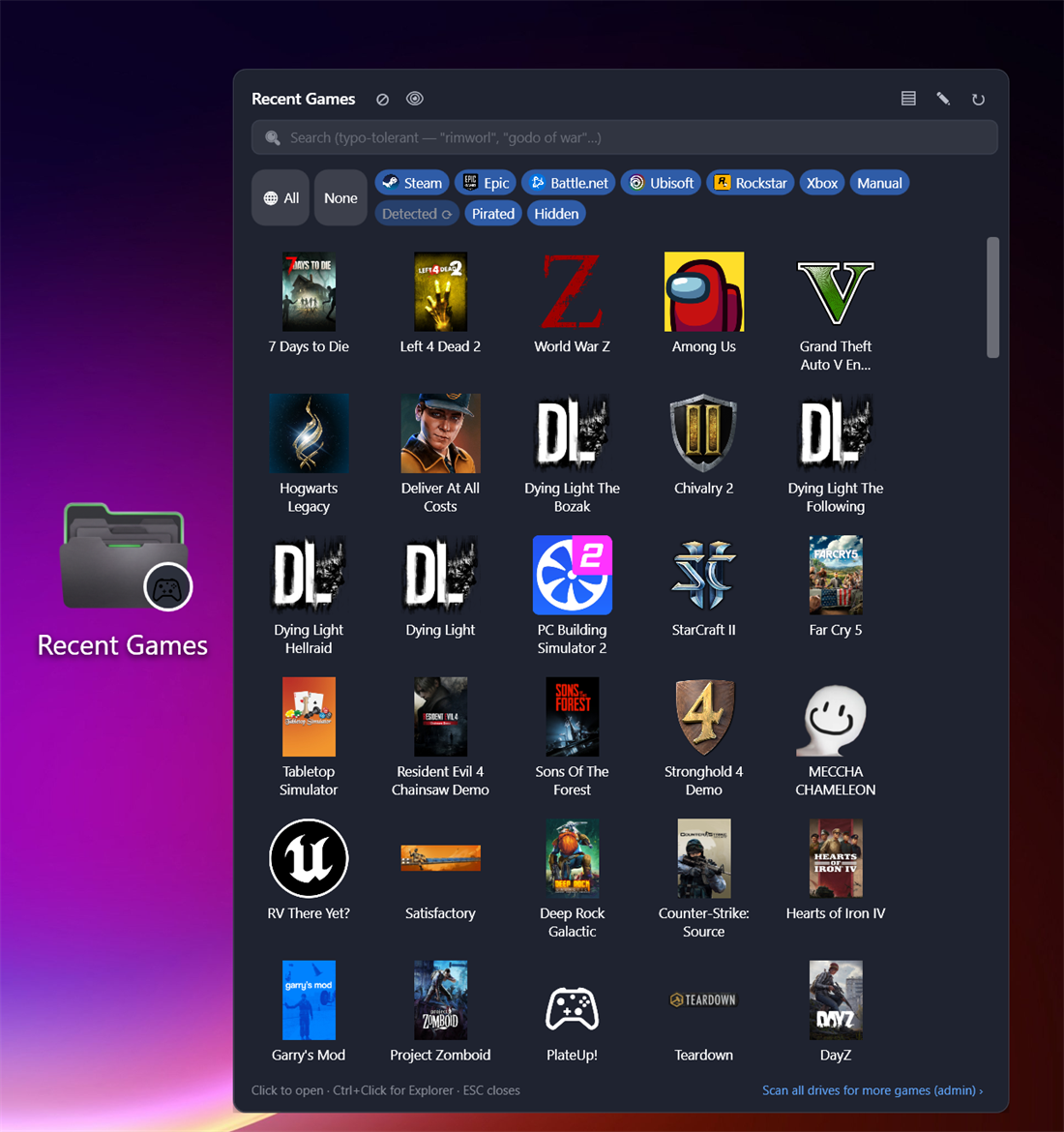Viewport: 1064px width, 1132px height.
Task: Toggle the Manual filter chip
Action: click(x=879, y=183)
